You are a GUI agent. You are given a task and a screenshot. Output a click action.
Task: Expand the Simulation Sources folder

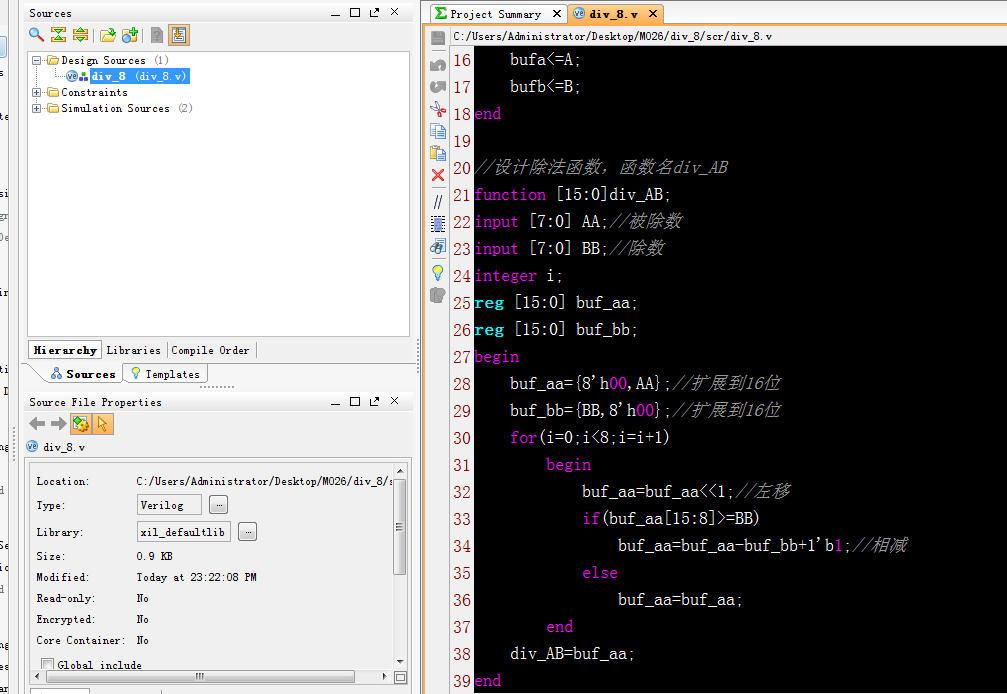coord(38,109)
